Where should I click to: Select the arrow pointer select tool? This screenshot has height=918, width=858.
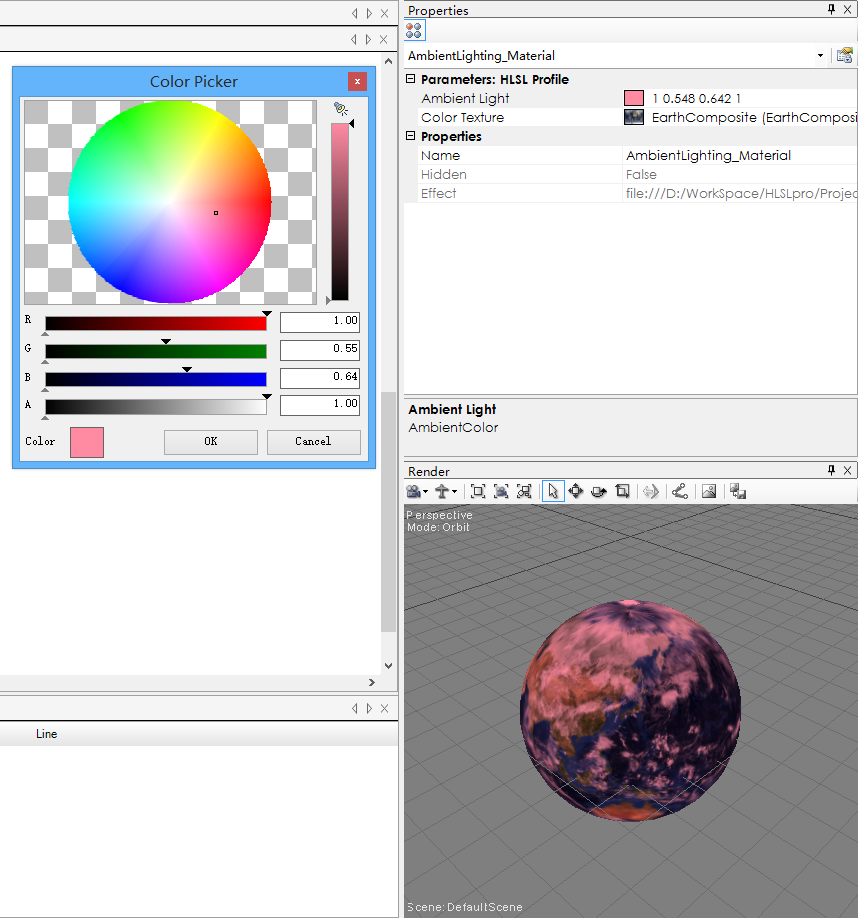(x=553, y=491)
